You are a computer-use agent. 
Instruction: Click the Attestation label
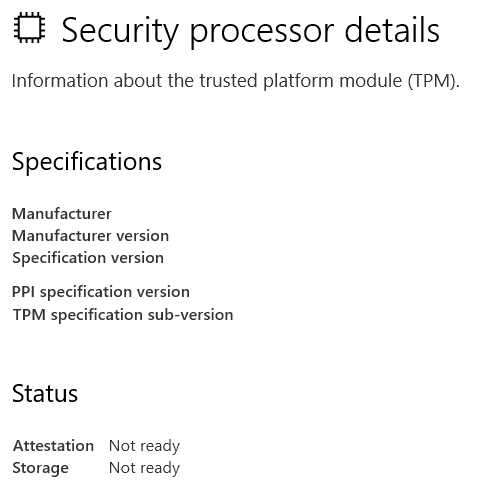click(x=53, y=446)
